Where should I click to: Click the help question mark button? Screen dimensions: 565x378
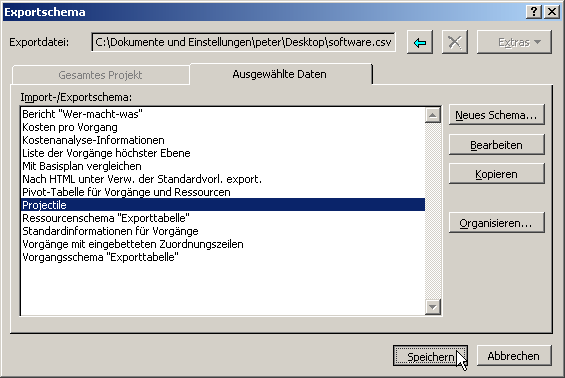pos(534,12)
